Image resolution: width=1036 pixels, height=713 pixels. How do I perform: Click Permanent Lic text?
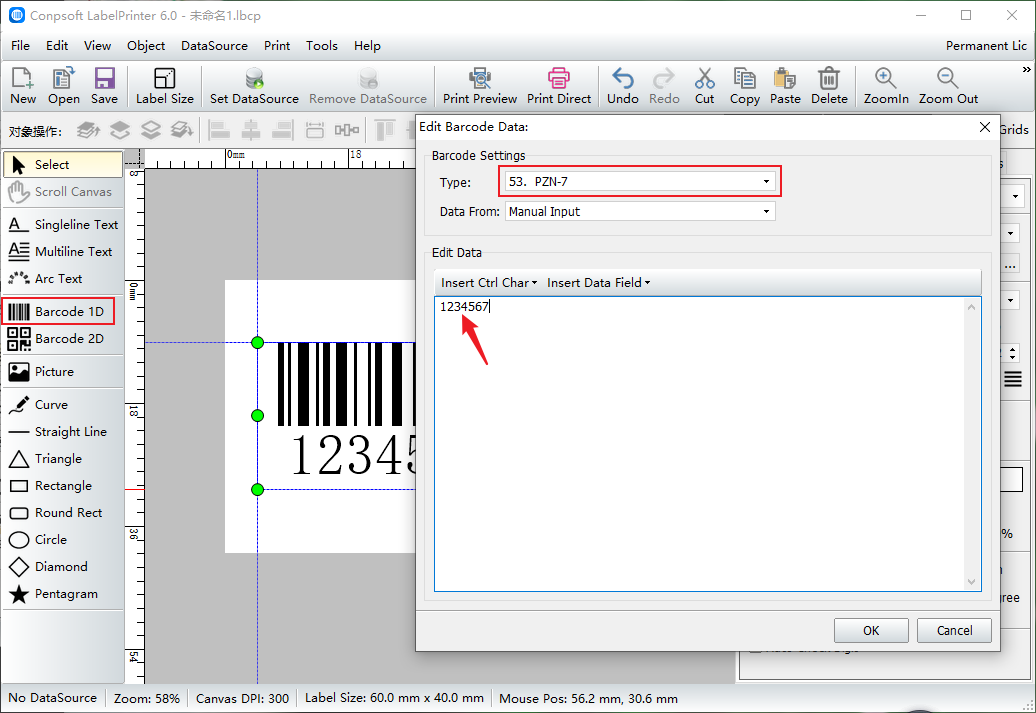pyautogui.click(x=986, y=46)
